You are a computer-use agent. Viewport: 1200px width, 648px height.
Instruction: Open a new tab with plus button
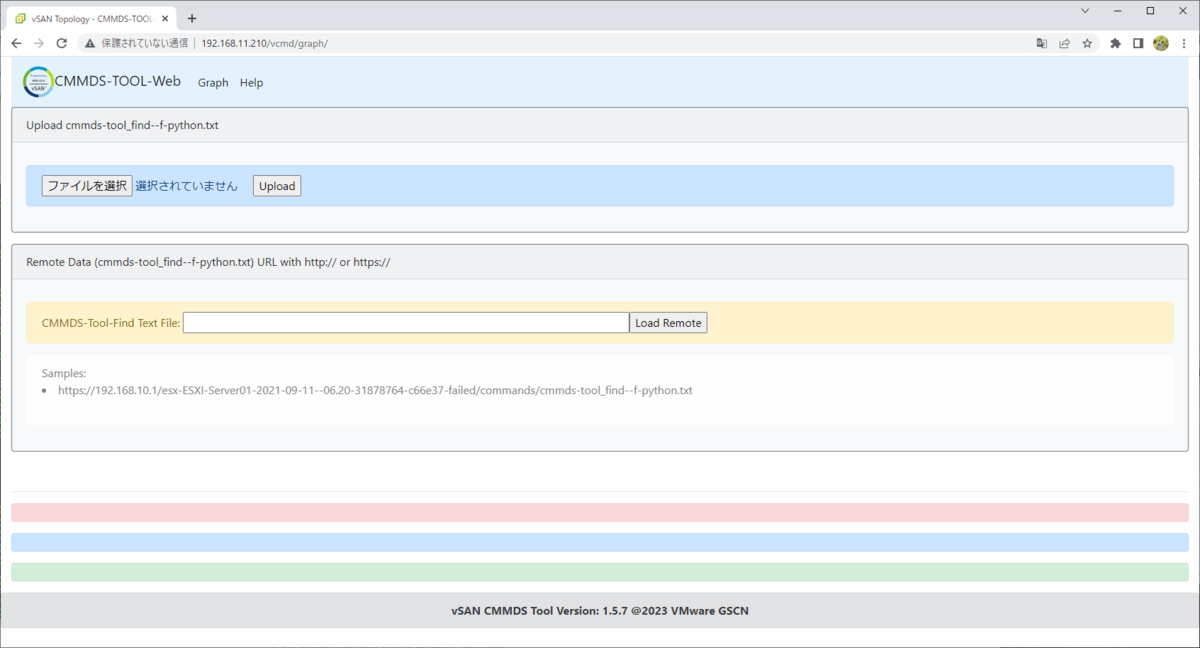pos(192,18)
